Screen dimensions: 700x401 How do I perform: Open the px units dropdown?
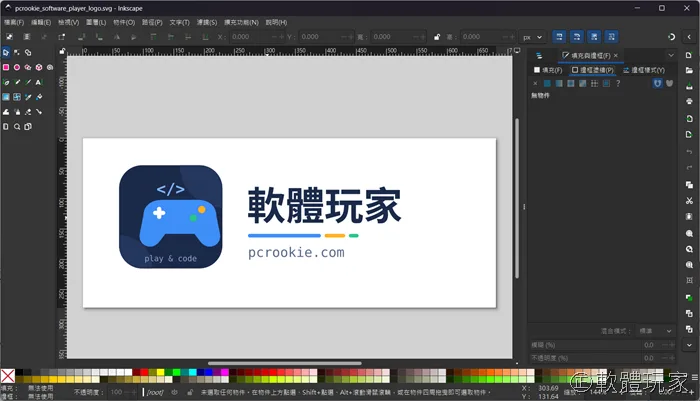click(x=532, y=37)
